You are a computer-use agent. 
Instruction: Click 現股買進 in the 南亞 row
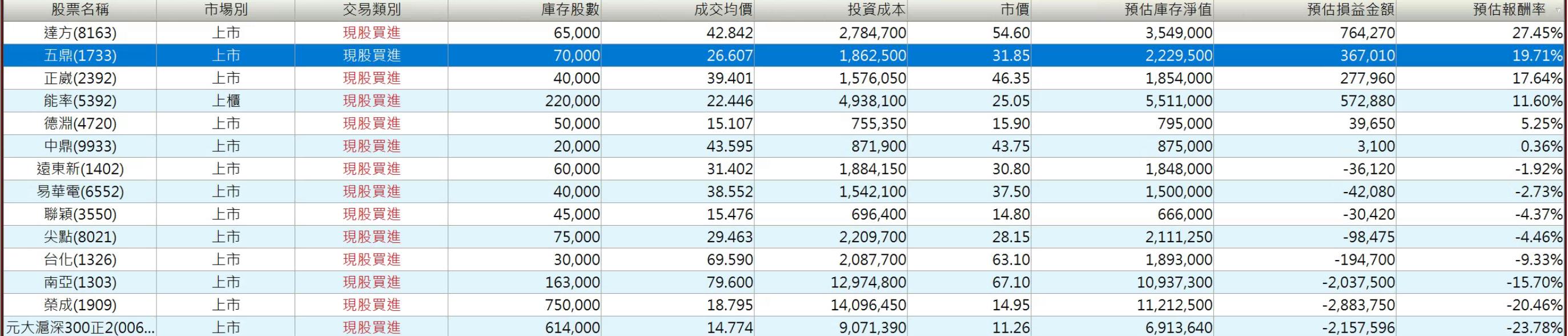coord(371,282)
